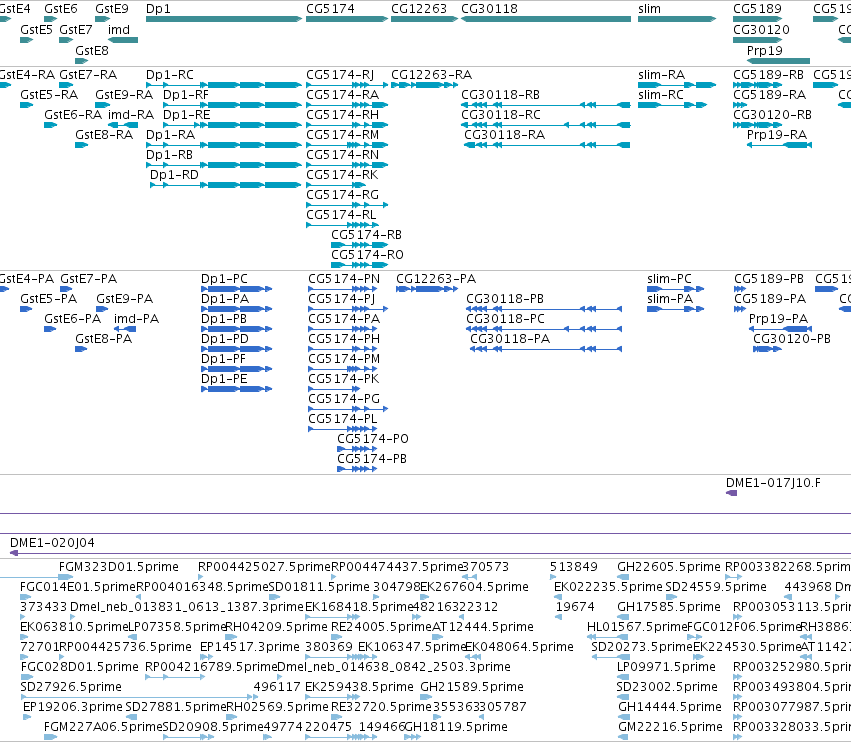
Task: Select EST GH14444.5prime
Action: click(670, 706)
